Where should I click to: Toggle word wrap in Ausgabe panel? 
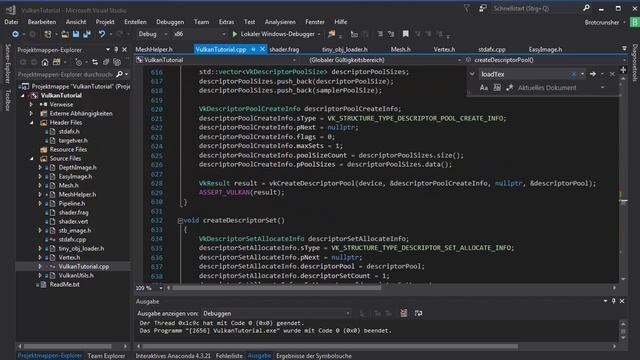pyautogui.click(x=418, y=313)
